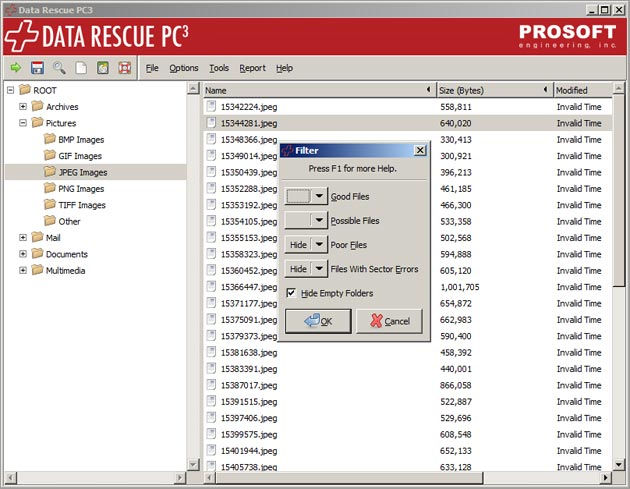630x489 pixels.
Task: Open the Options menu
Action: [184, 68]
